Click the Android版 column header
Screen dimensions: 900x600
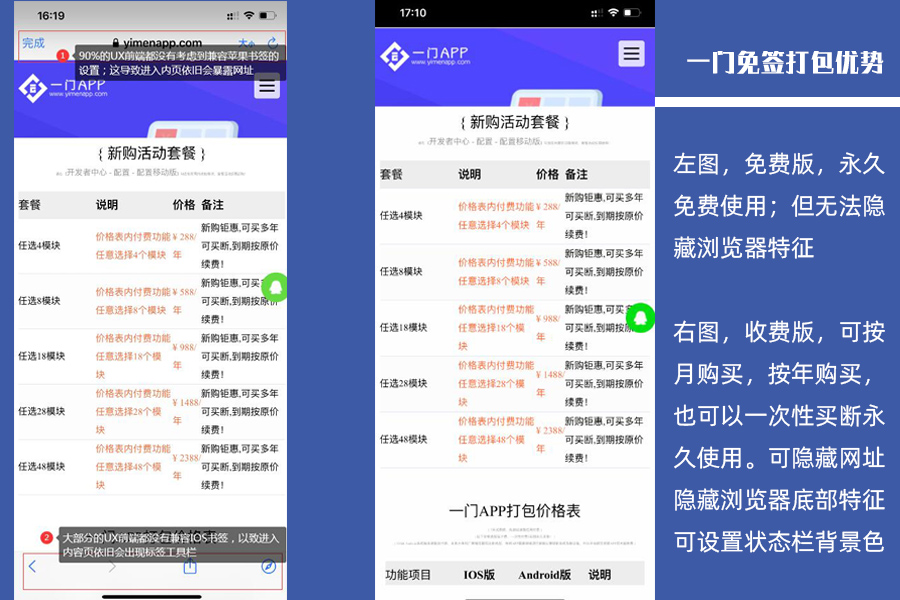point(545,575)
